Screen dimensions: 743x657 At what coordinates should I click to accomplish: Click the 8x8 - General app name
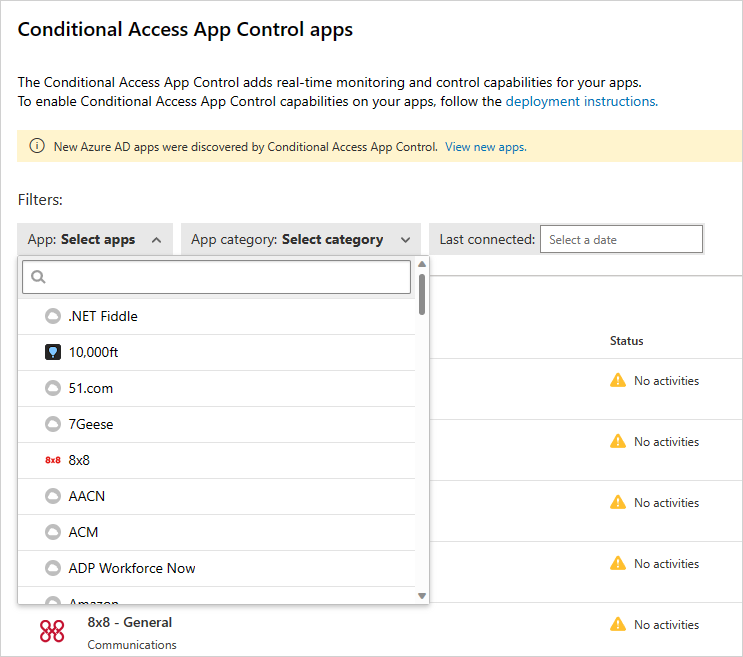(129, 622)
